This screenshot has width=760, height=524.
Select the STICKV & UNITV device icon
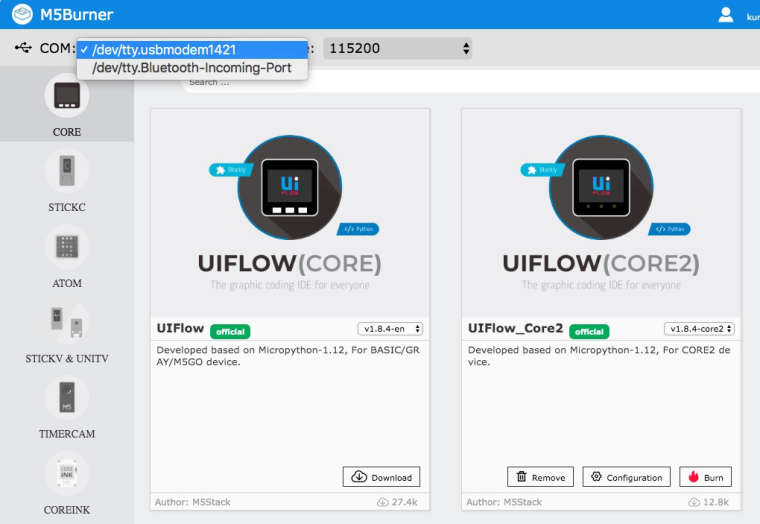coord(67,322)
